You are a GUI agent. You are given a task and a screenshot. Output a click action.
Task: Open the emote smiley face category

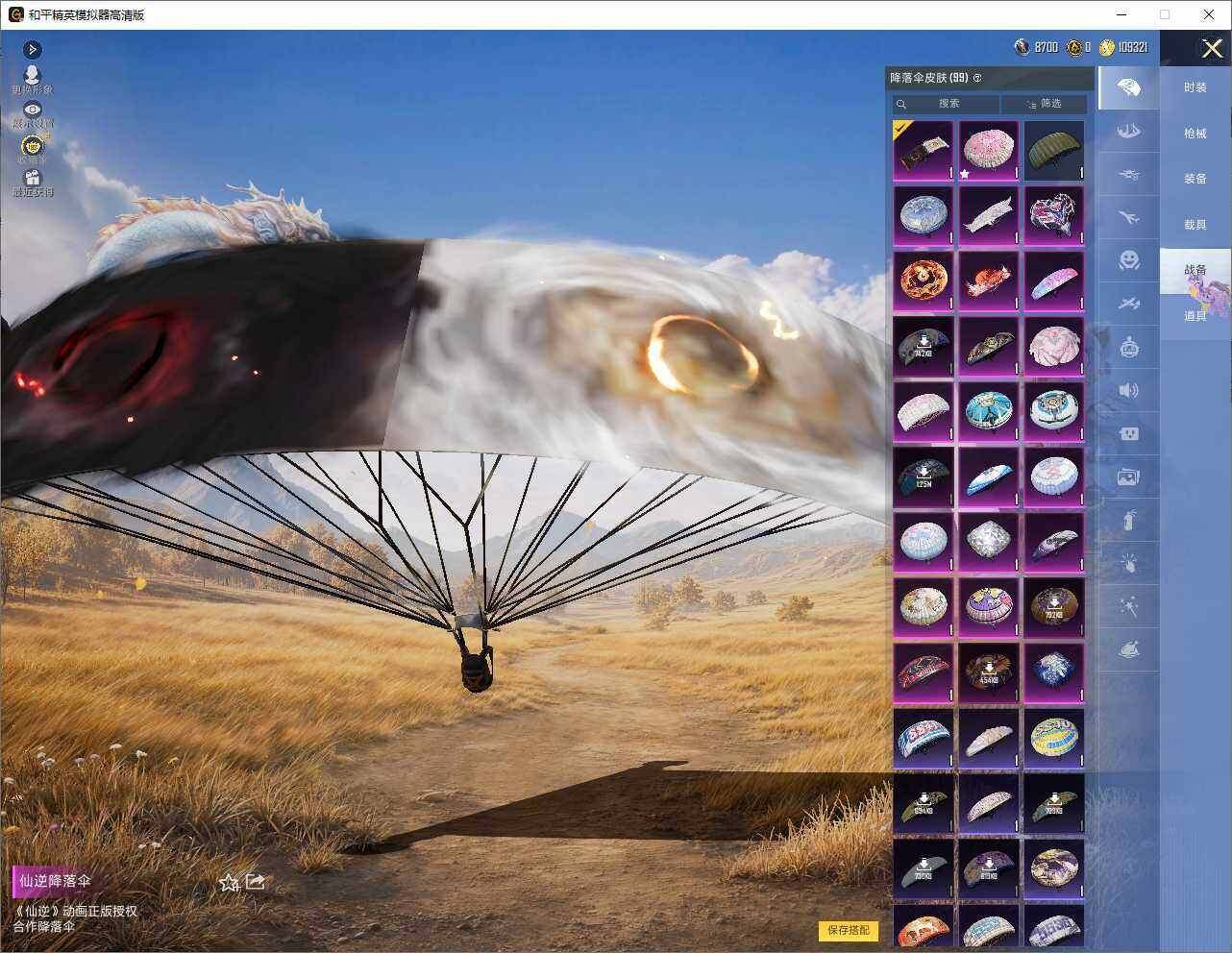point(1129,260)
